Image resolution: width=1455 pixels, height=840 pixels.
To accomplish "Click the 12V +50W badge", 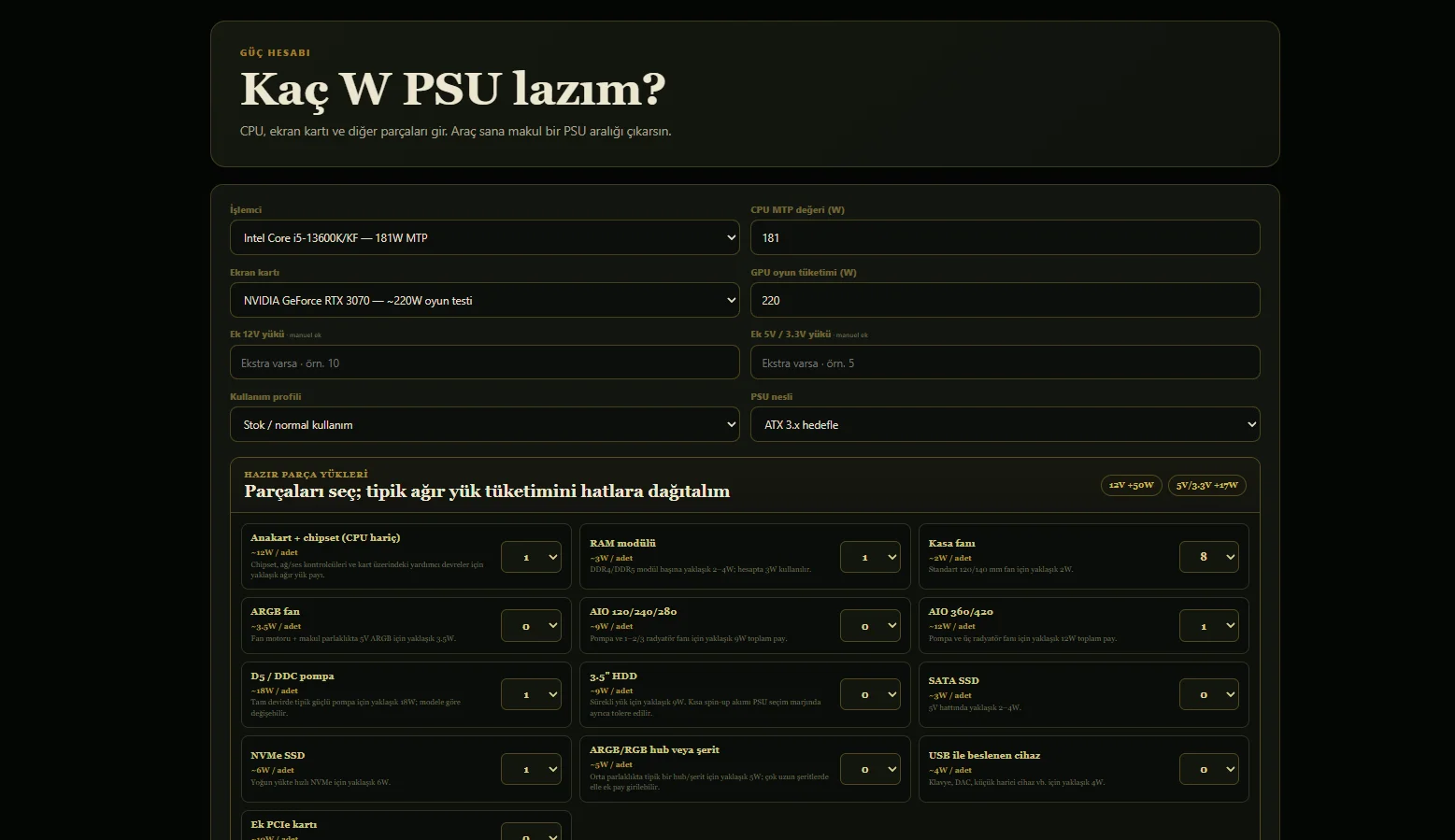I will tap(1132, 485).
